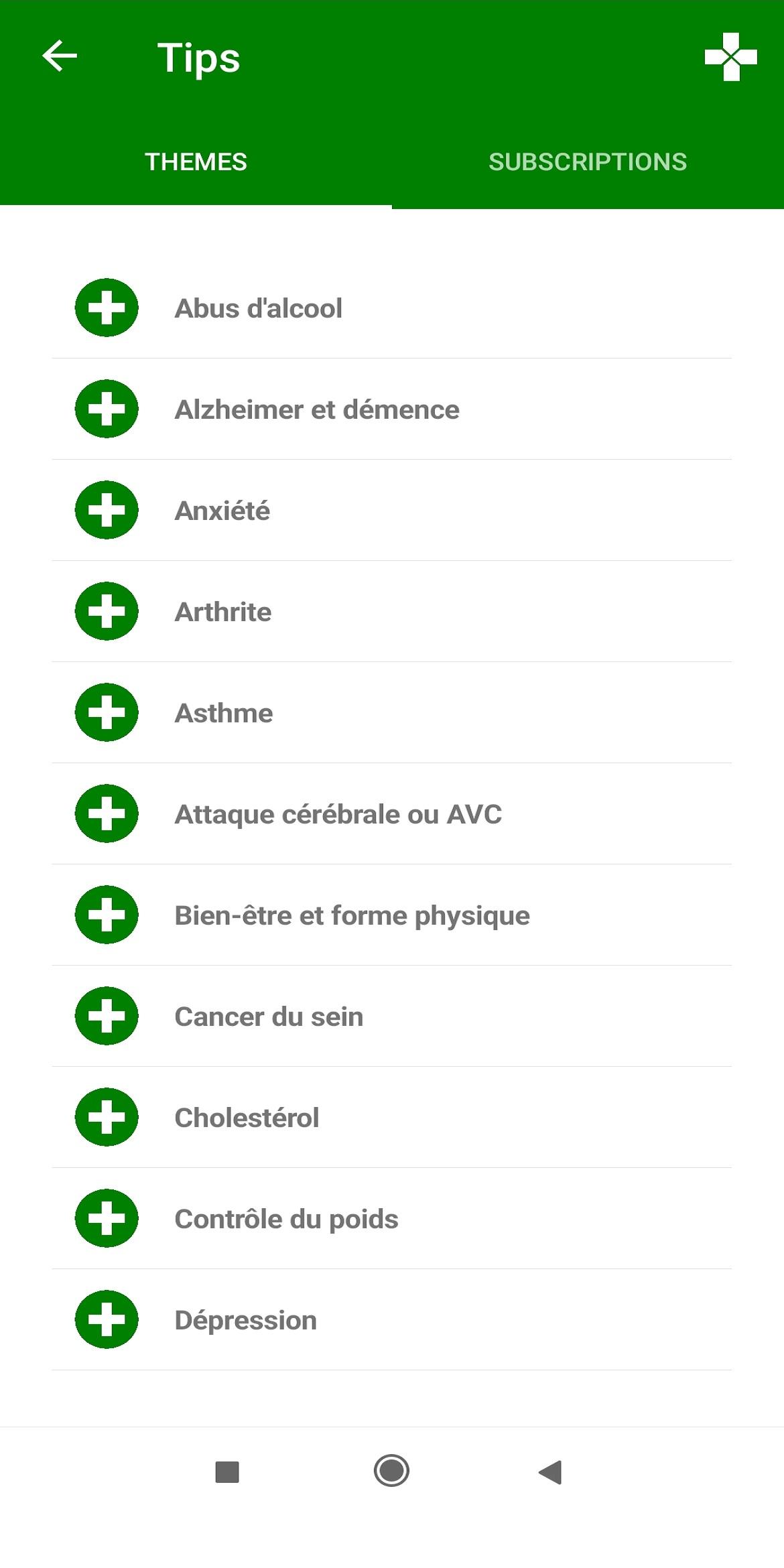Subscribe to Anxiété via plus icon
The height and width of the screenshot is (1568, 784).
tap(107, 511)
